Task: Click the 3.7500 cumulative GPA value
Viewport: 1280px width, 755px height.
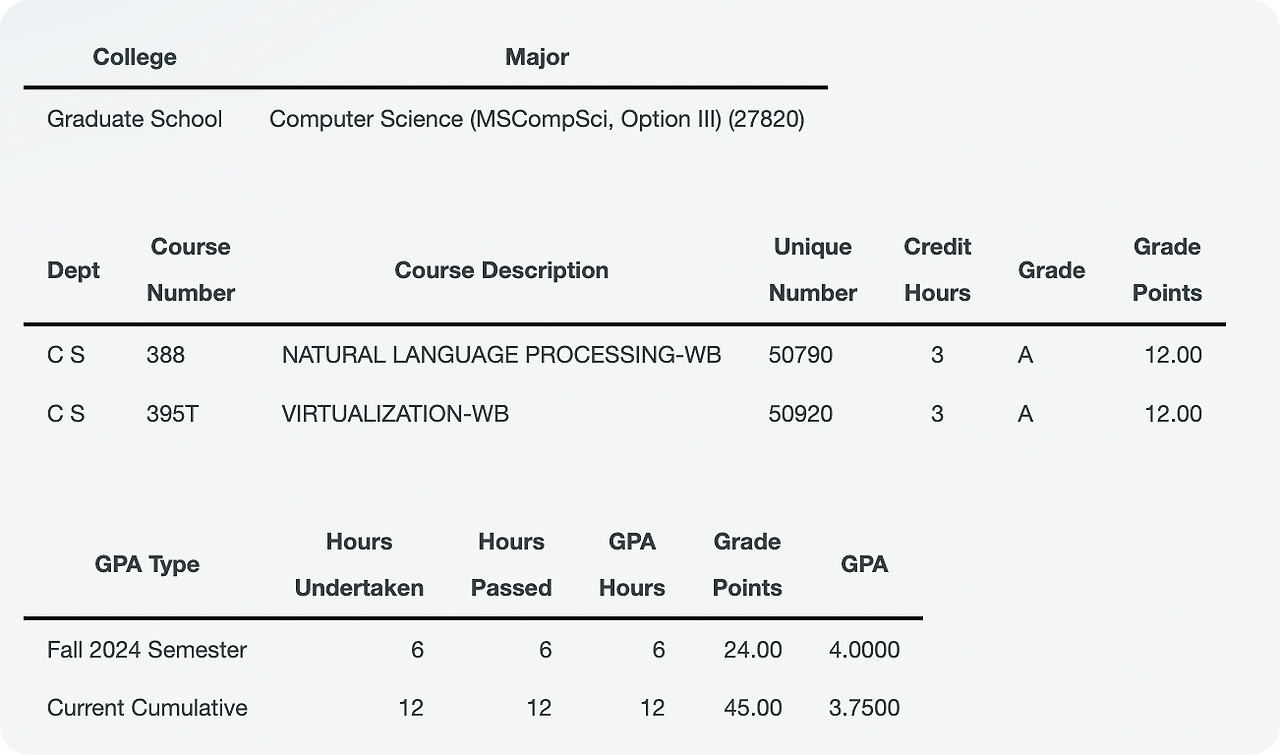Action: pyautogui.click(x=864, y=708)
